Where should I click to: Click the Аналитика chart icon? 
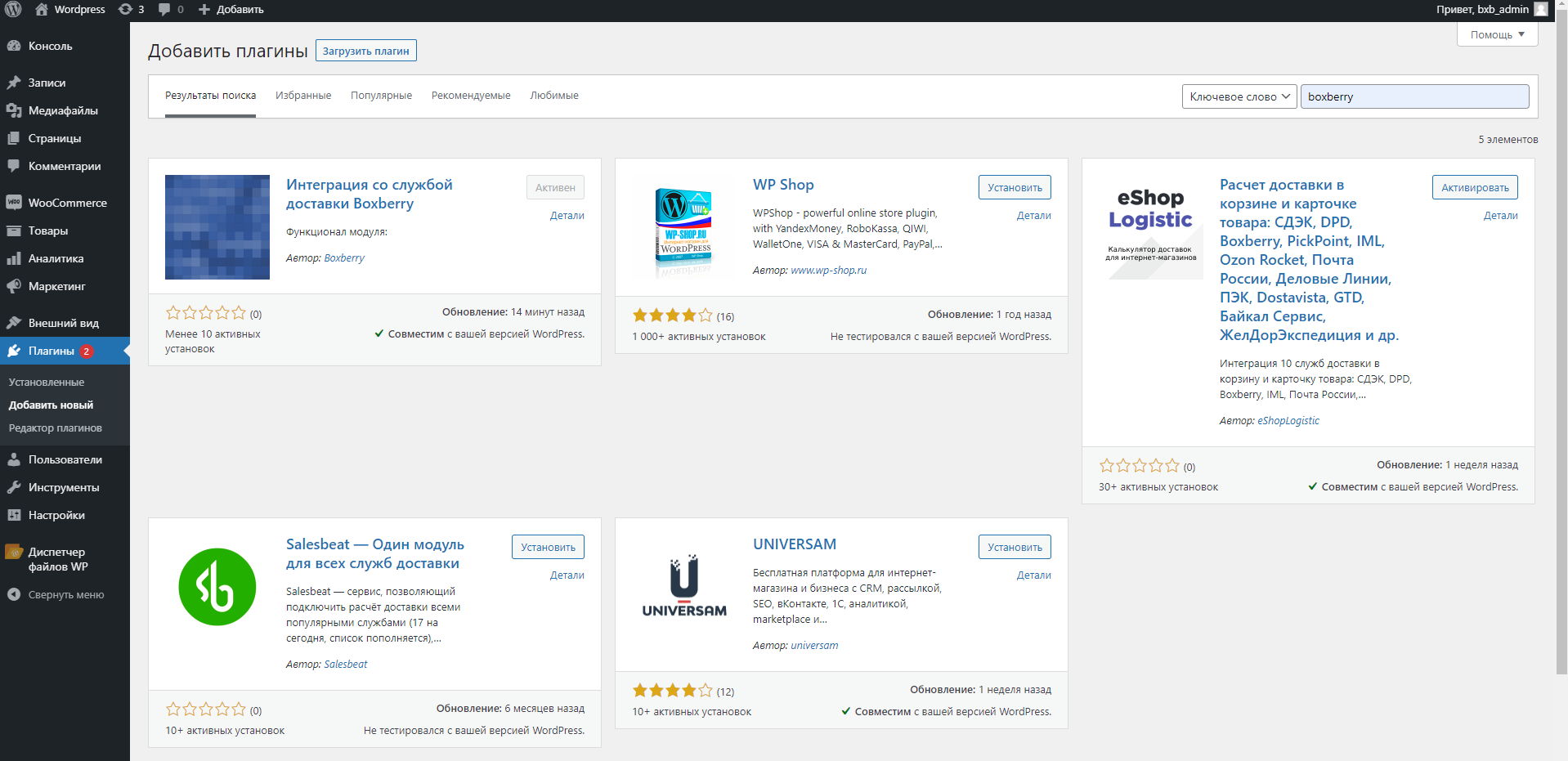coord(14,258)
